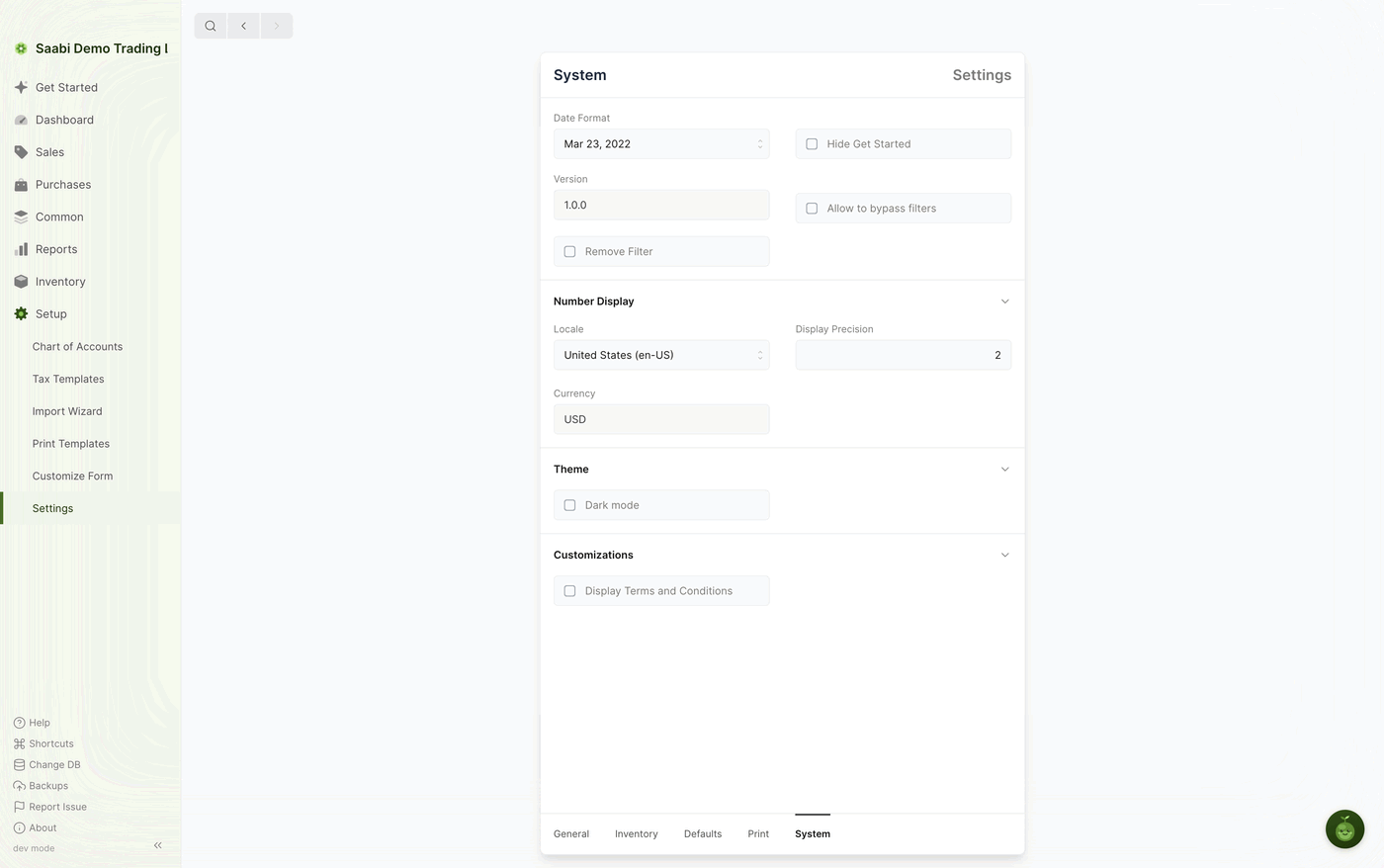Click the Report Issue flag icon
1384x868 pixels.
pyautogui.click(x=19, y=807)
